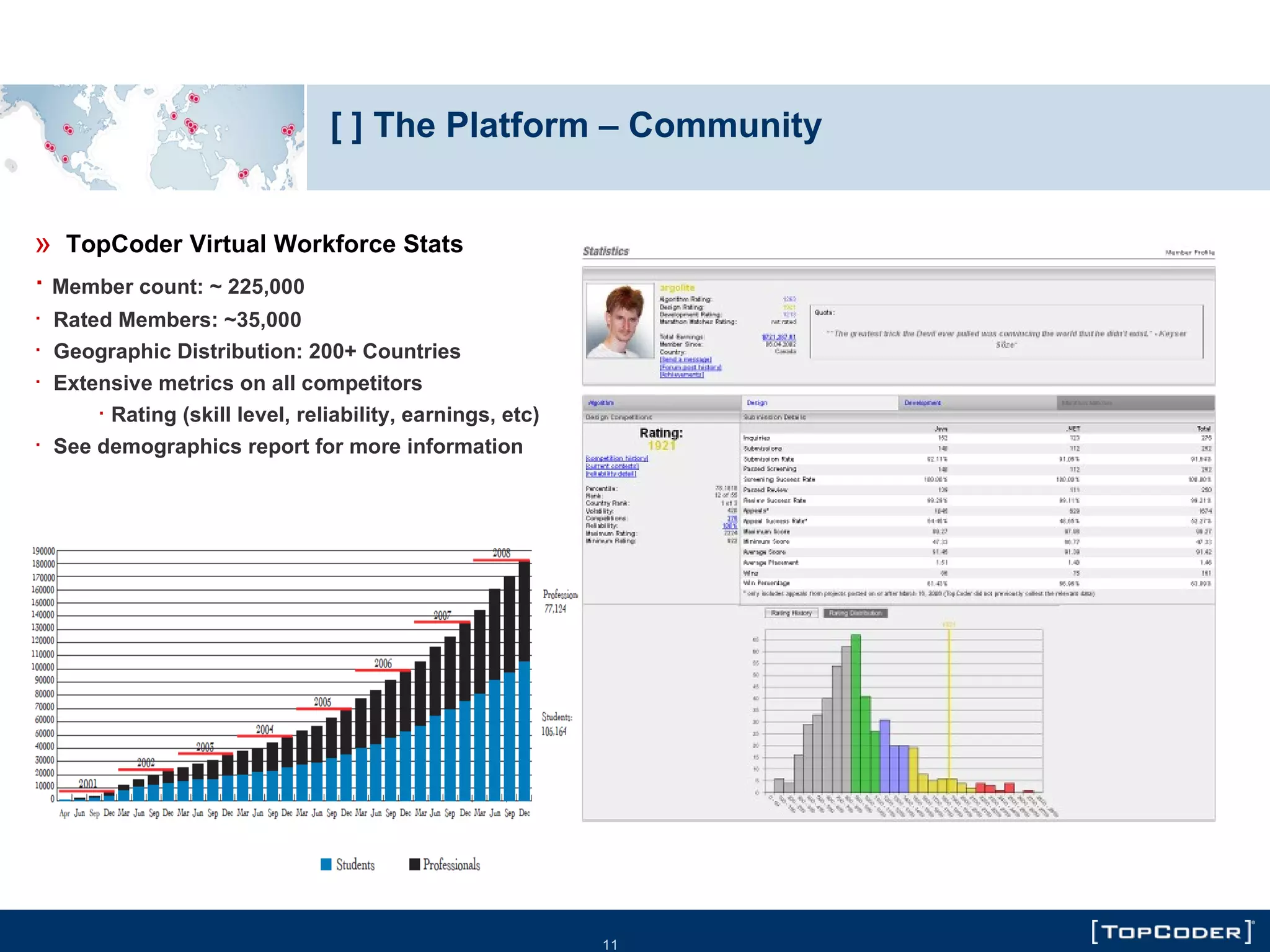
Task: Click the world map image in header
Action: pyautogui.click(x=152, y=138)
